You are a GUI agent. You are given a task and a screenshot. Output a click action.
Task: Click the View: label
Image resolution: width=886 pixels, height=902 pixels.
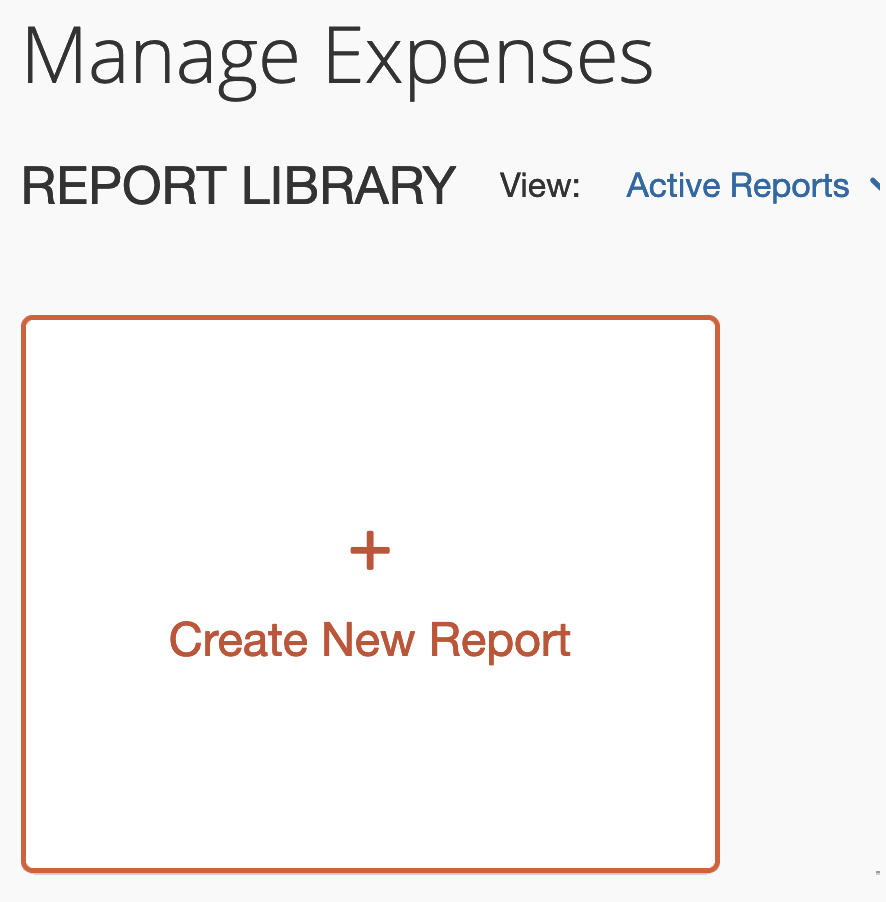point(540,186)
